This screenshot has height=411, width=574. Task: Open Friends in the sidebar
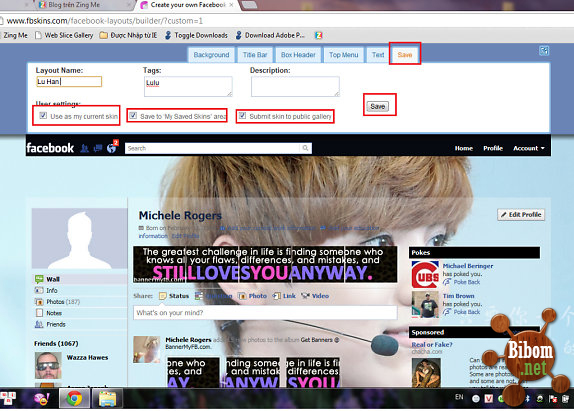point(56,324)
